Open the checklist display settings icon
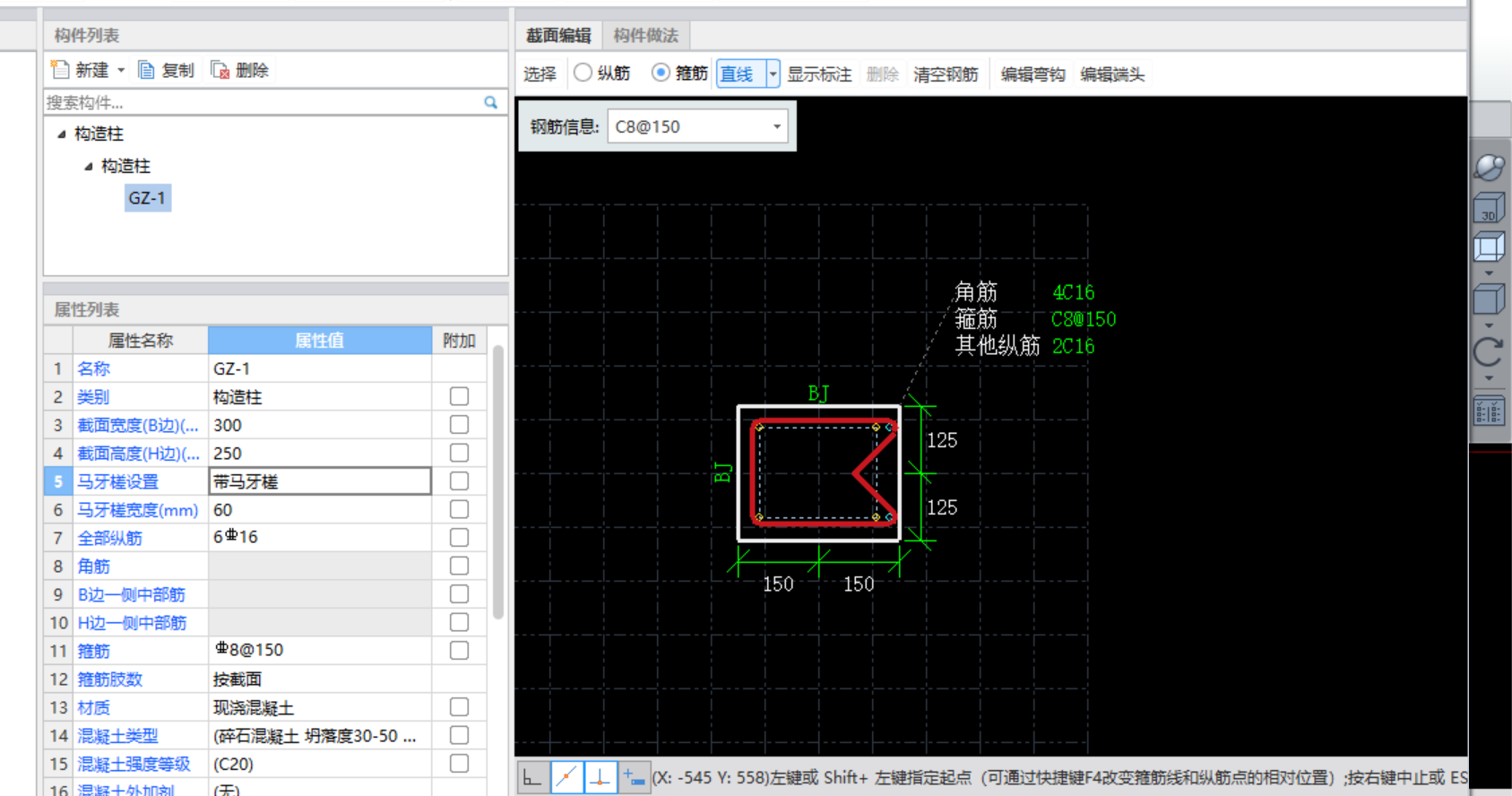This screenshot has width=1512, height=796. click(1489, 412)
